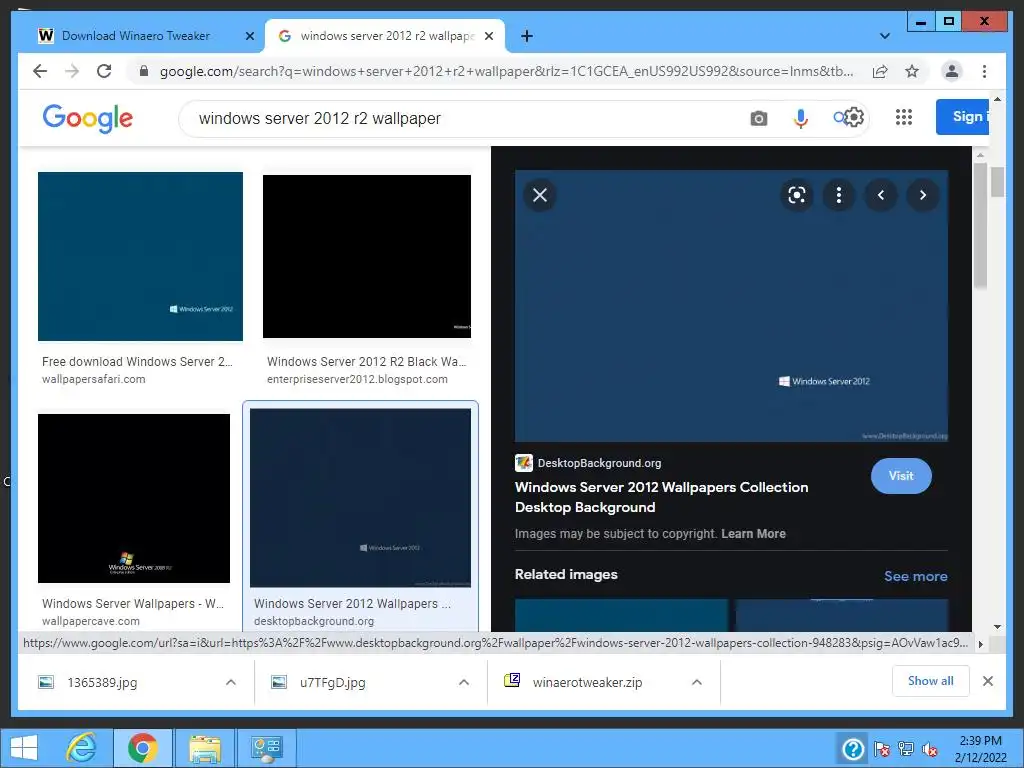
Task: Share this page from the address bar
Action: 880,71
